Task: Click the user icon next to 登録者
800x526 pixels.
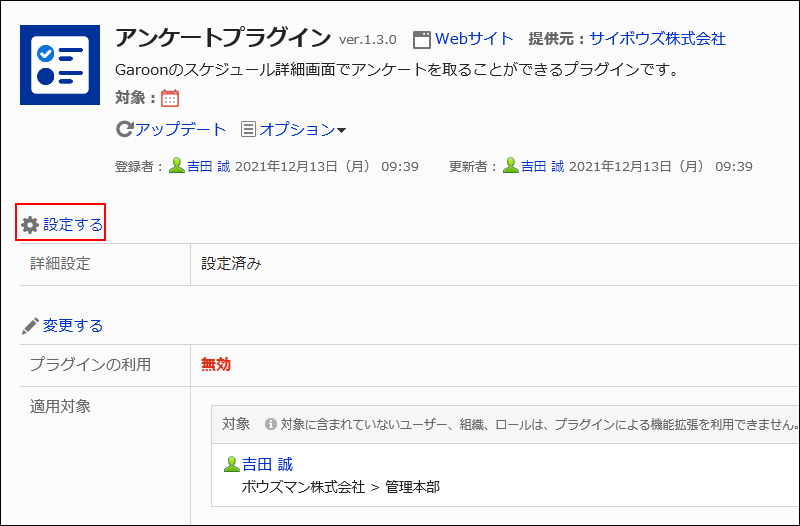Action: [177, 166]
